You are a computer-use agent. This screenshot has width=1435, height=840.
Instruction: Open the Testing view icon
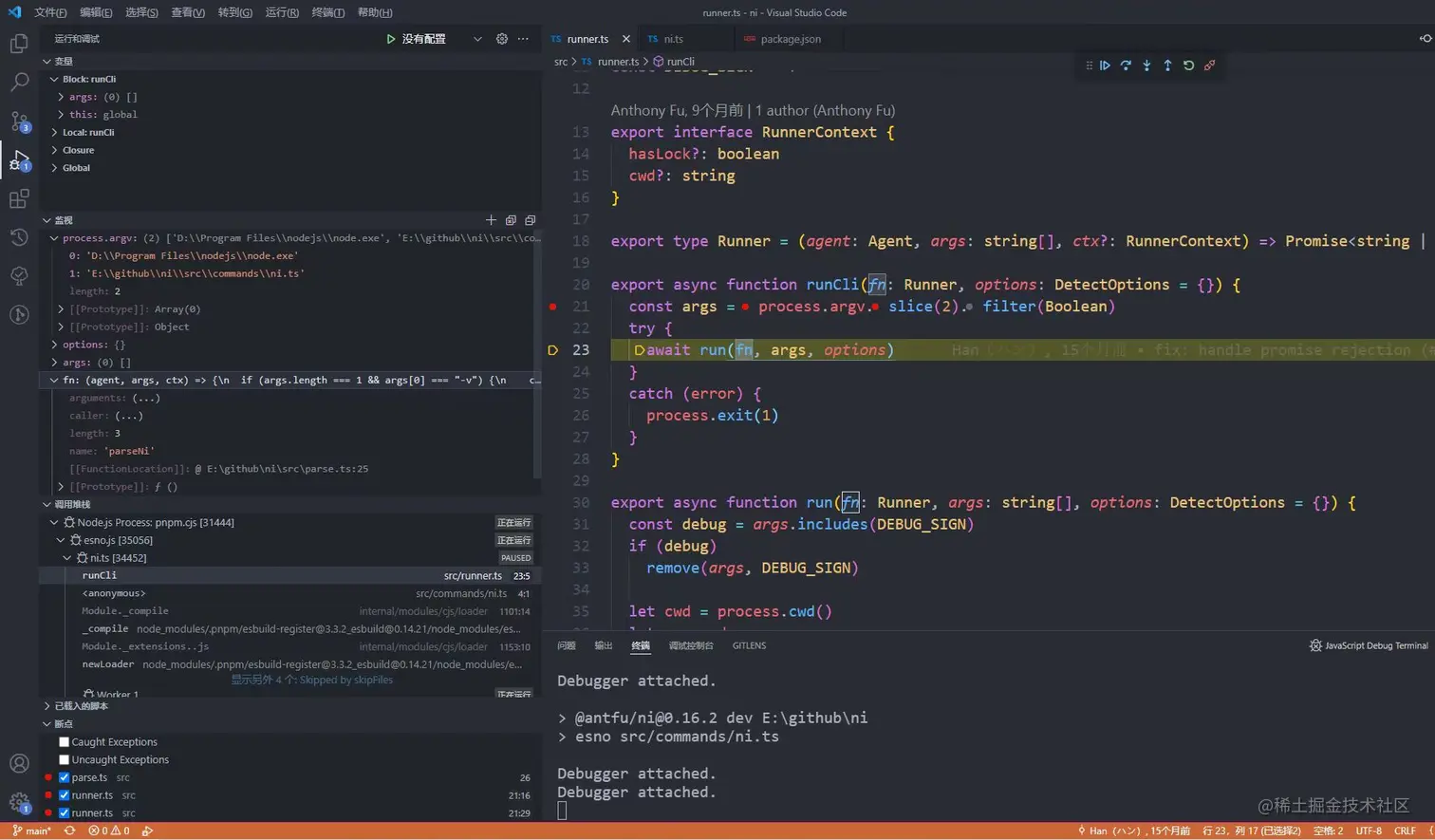point(19,276)
